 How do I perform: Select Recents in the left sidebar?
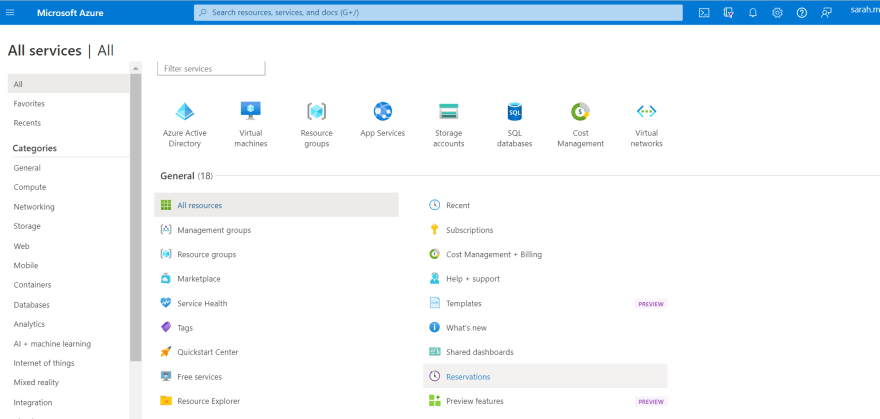[27, 123]
